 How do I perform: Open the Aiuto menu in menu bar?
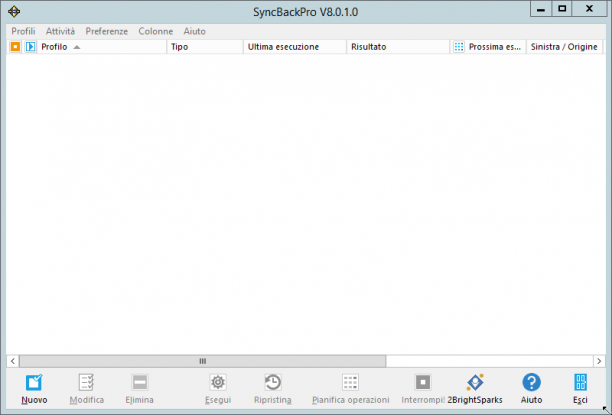tap(194, 31)
